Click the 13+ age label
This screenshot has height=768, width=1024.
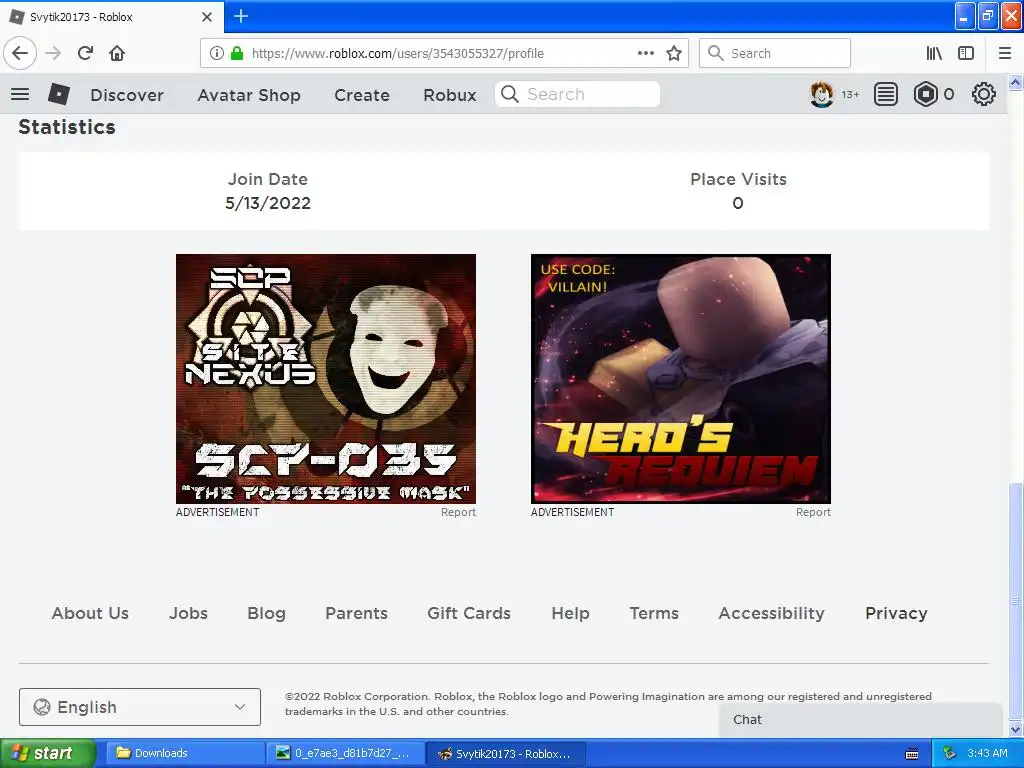tap(850, 95)
